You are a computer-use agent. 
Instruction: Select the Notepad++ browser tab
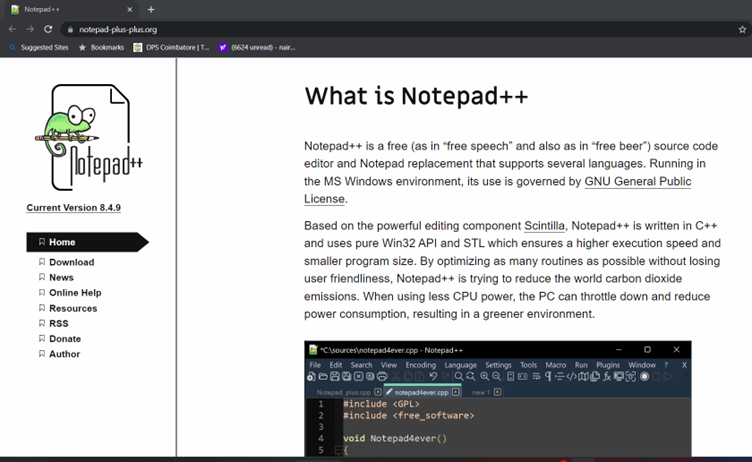pos(72,9)
